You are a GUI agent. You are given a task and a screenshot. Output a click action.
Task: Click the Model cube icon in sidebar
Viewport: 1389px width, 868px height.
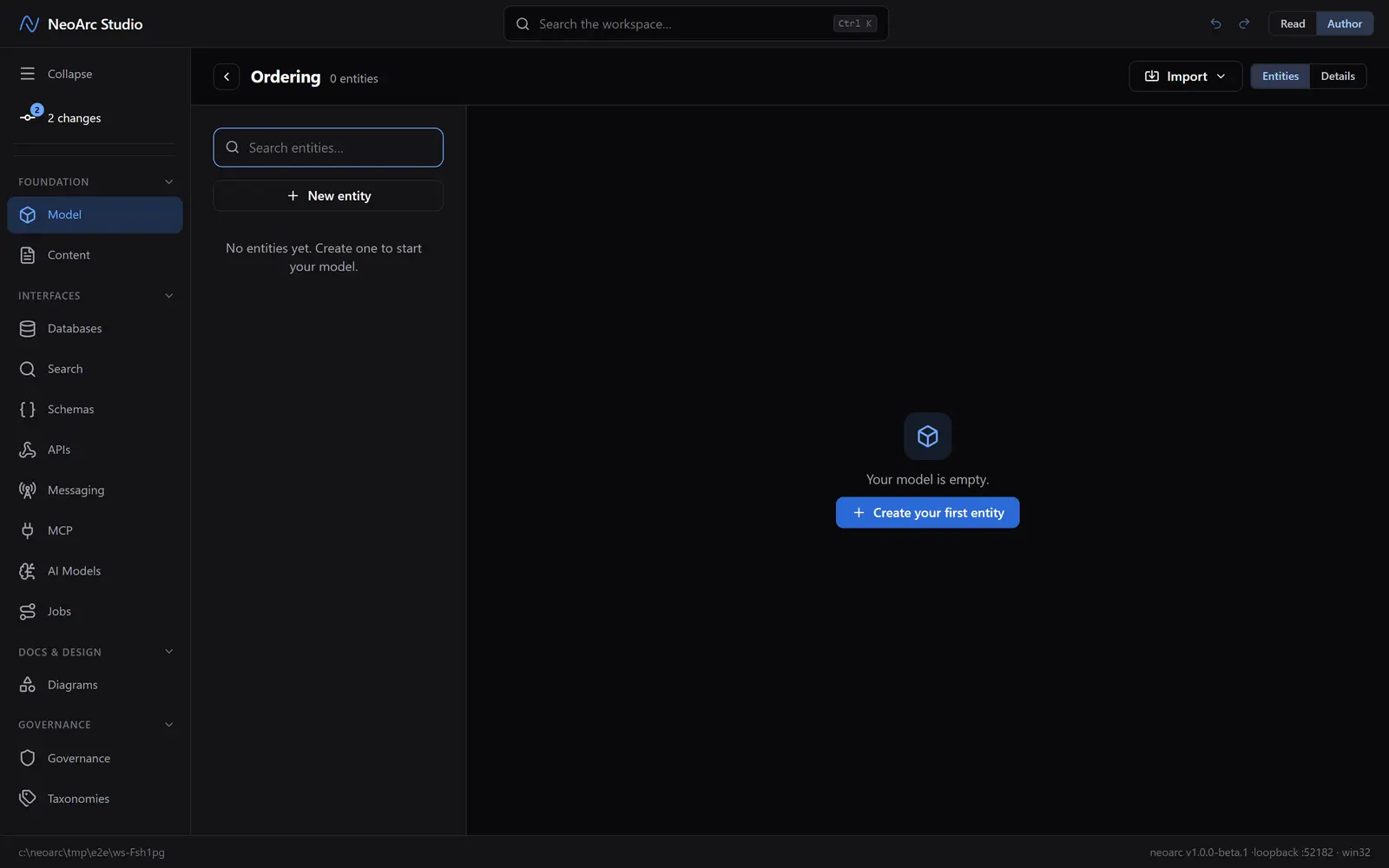tap(28, 214)
